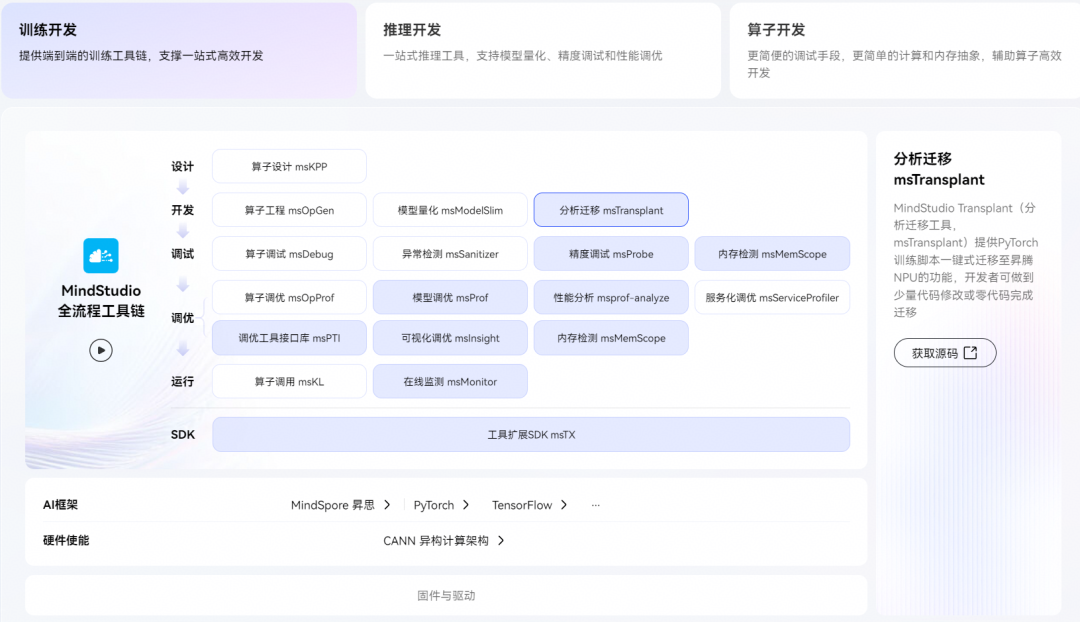Select 算子设计 msKPP tool

pyautogui.click(x=289, y=167)
